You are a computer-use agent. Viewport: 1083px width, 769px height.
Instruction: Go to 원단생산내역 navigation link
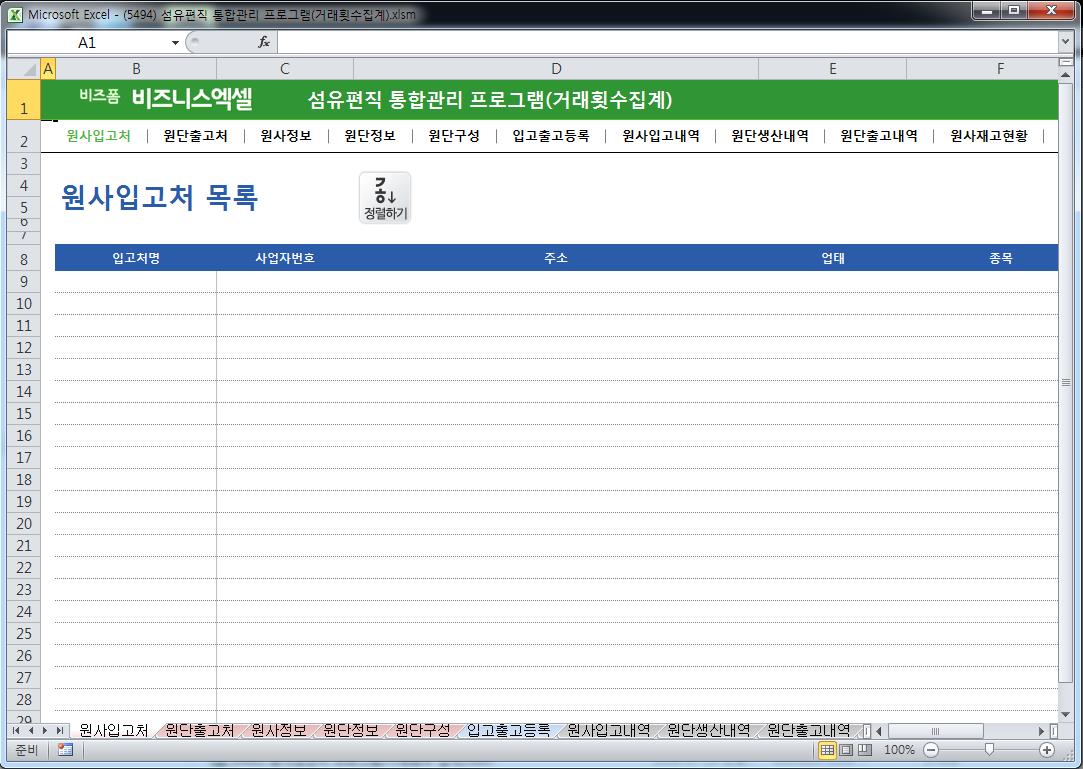769,136
